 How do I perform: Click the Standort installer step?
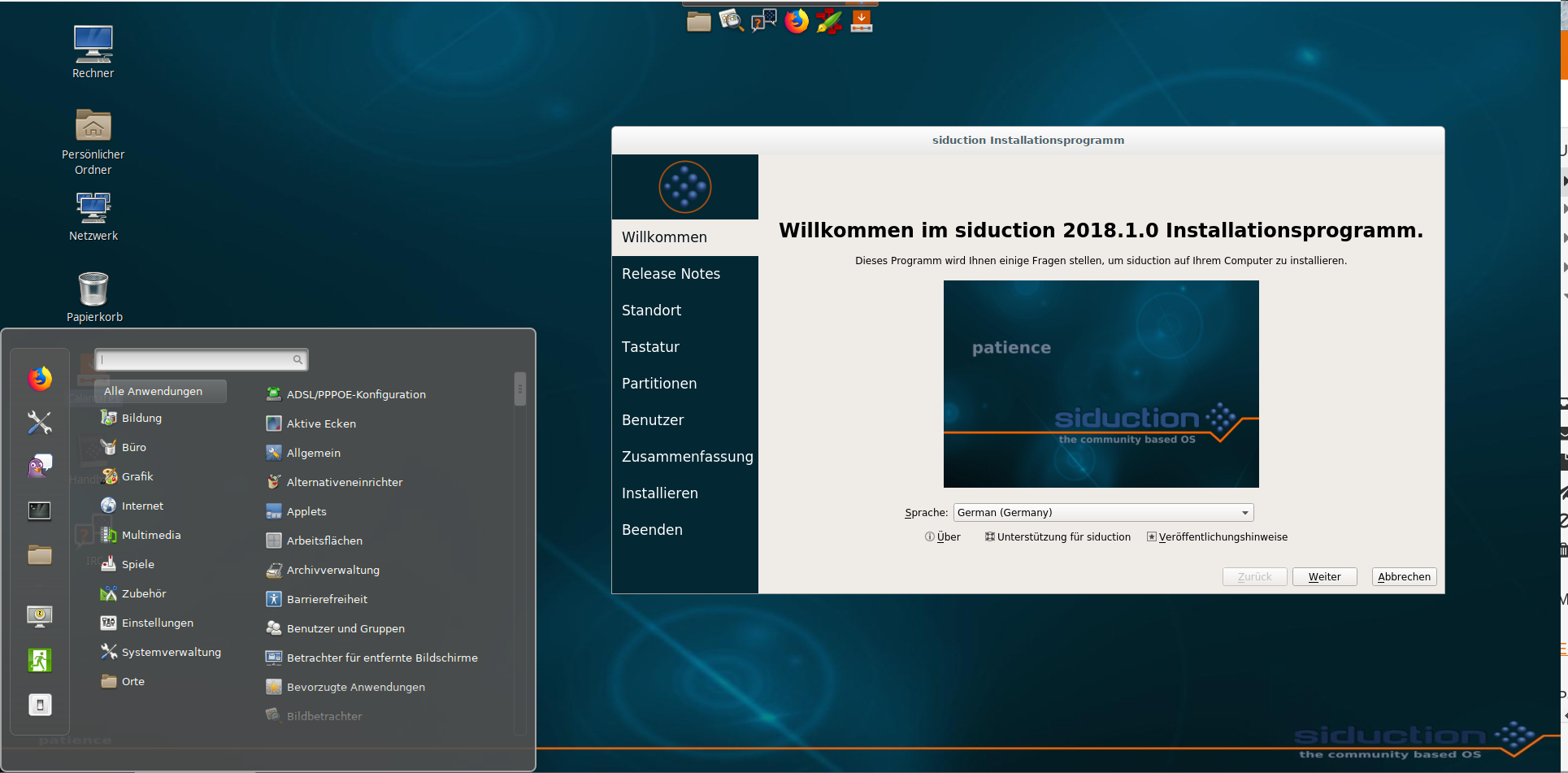pos(685,311)
